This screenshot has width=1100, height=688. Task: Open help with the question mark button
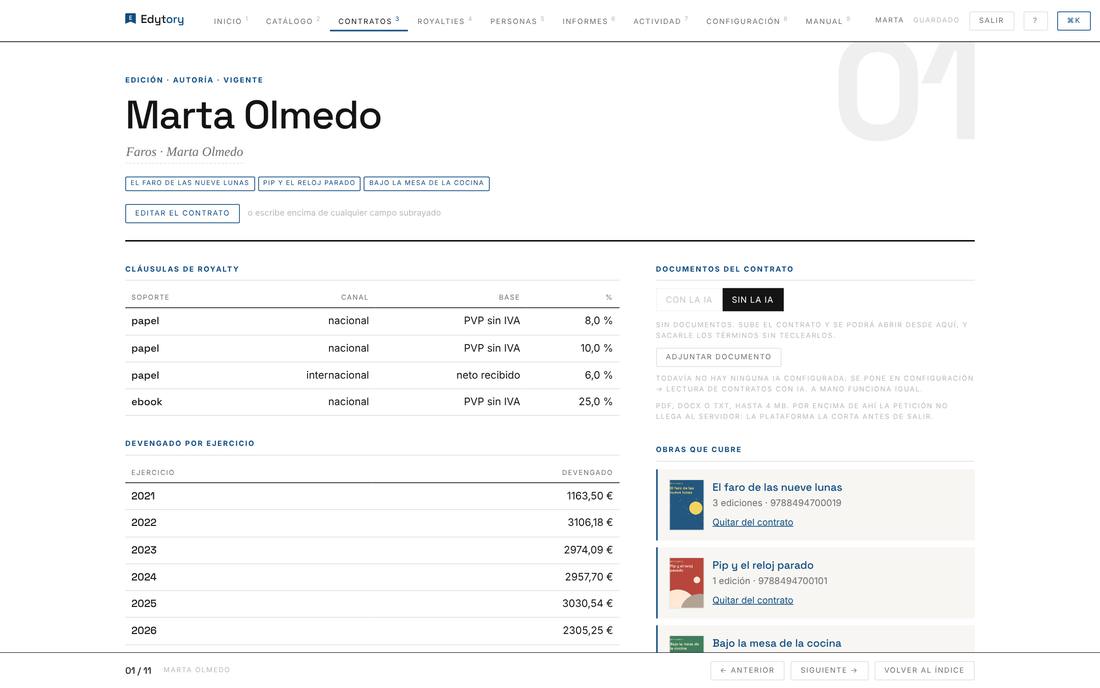[x=1035, y=20]
